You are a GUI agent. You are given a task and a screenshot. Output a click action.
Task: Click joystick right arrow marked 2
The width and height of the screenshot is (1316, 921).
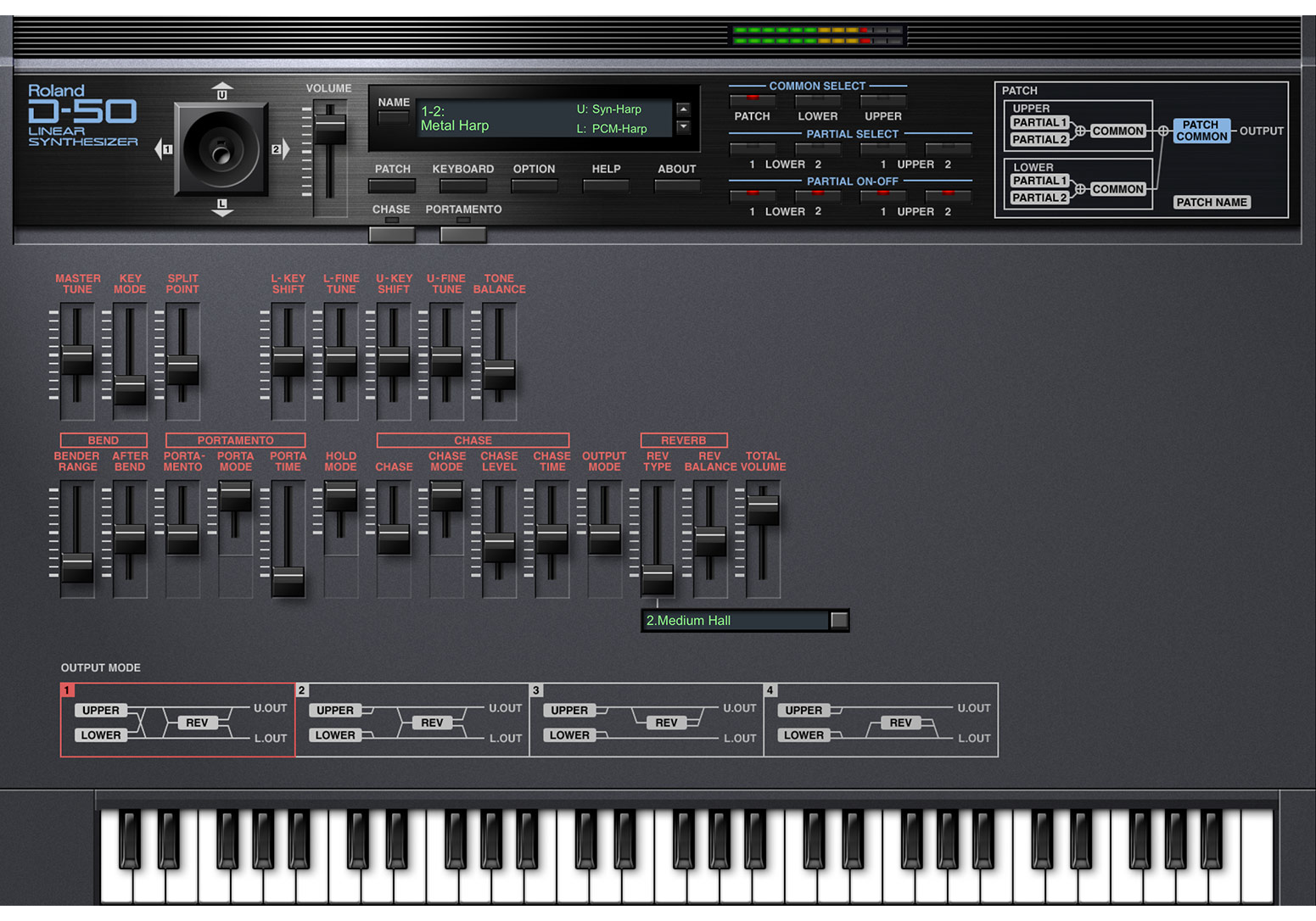[281, 149]
